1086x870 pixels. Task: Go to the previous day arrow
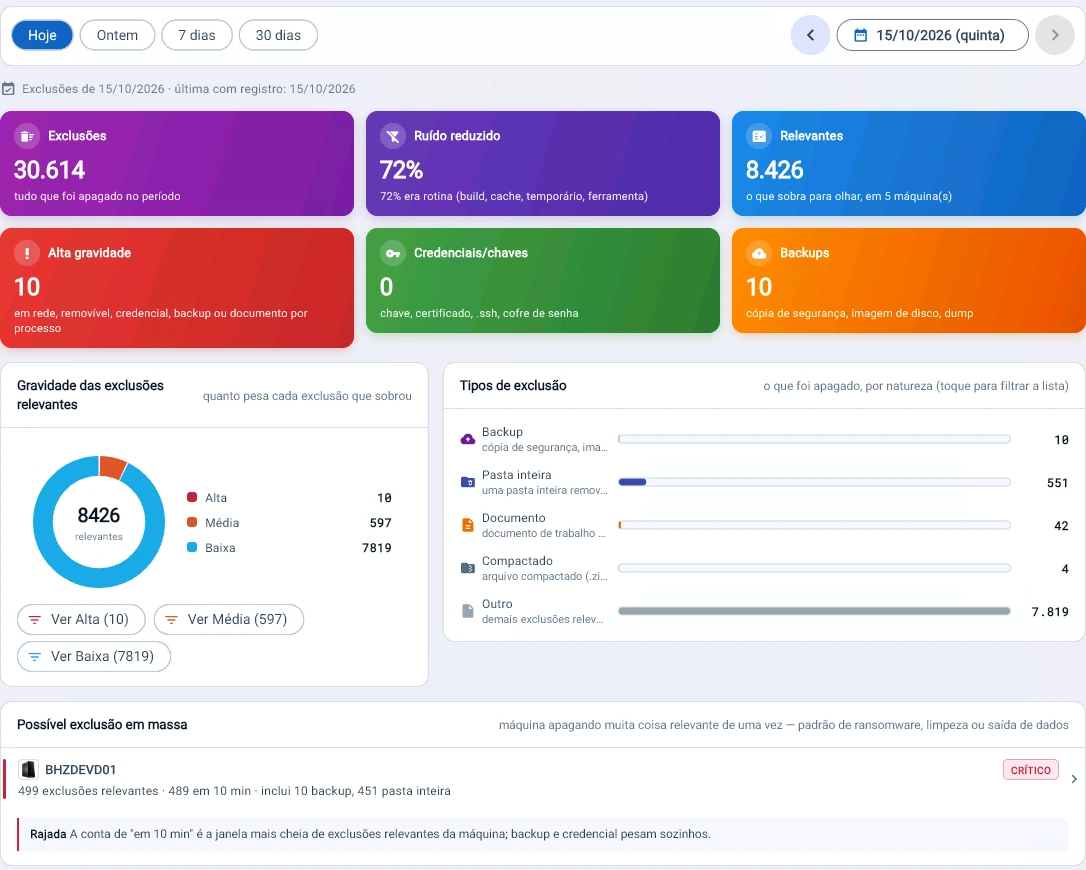point(810,35)
